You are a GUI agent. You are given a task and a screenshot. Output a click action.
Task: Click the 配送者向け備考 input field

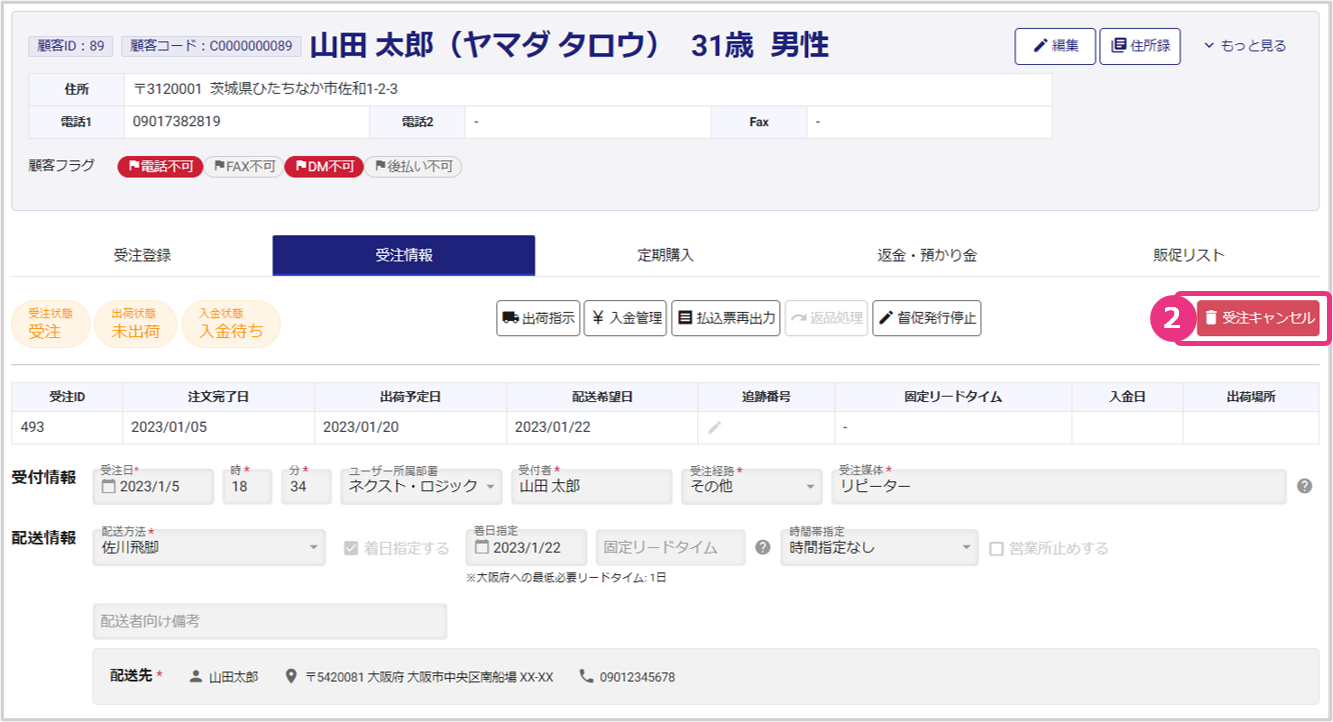269,621
